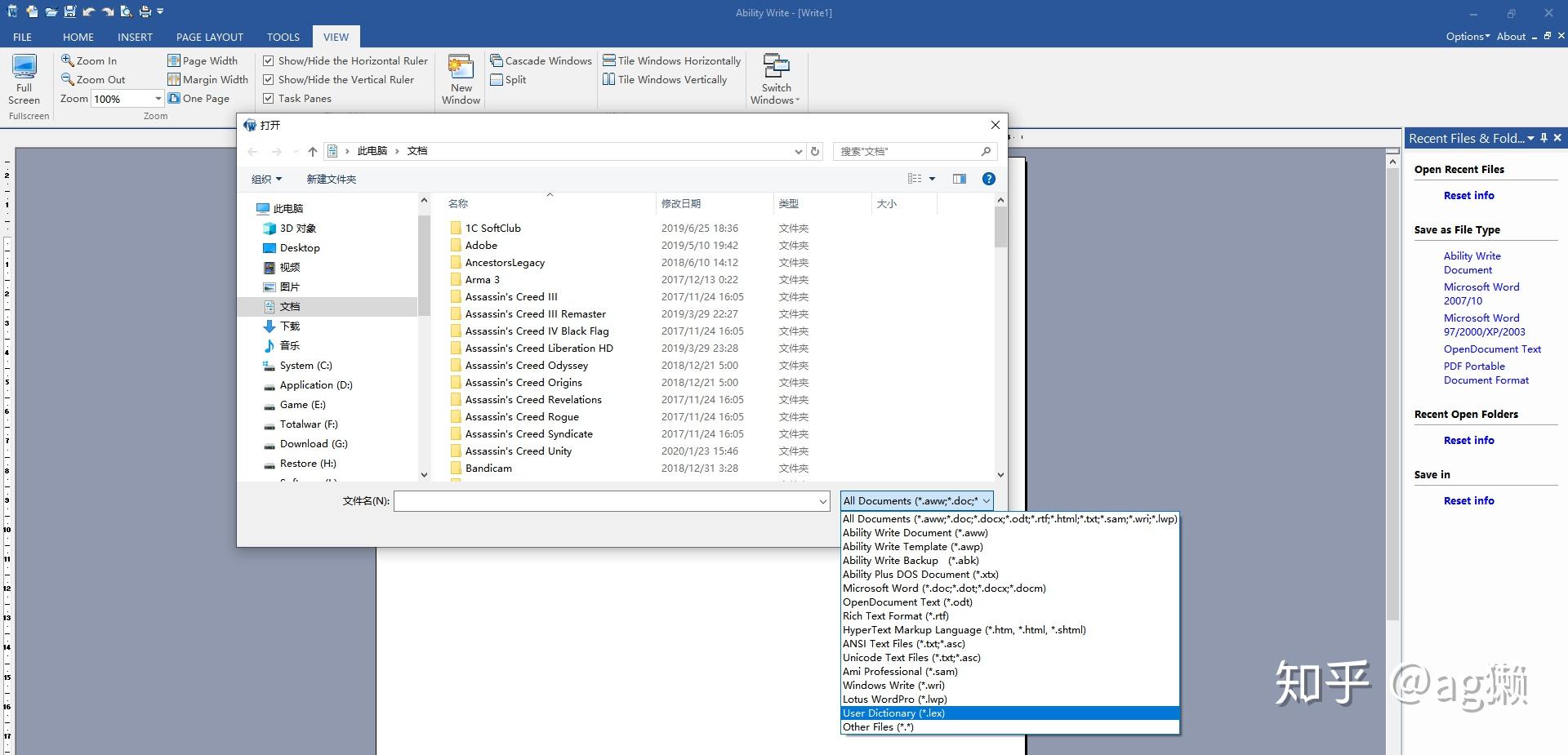Image resolution: width=1568 pixels, height=755 pixels.
Task: Select User Dictionary (*.lex) file type
Action: 1010,713
